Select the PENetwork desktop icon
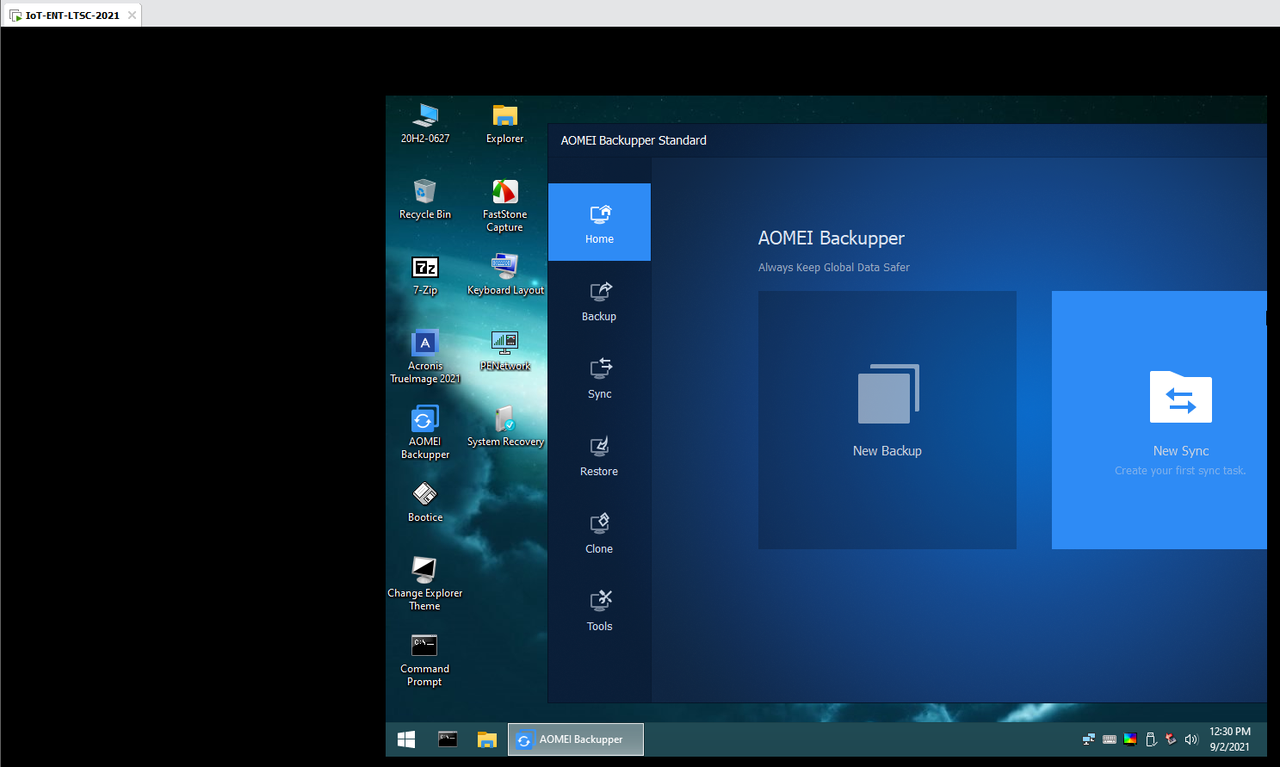1280x767 pixels. 505,351
